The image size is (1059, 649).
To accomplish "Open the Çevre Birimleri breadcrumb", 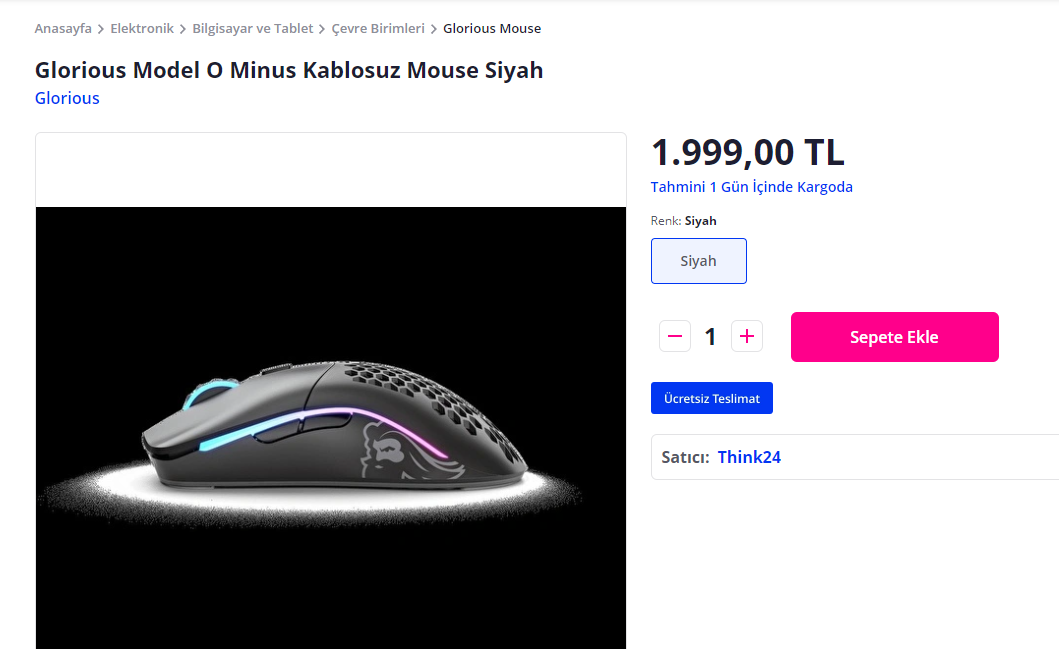I will [378, 29].
